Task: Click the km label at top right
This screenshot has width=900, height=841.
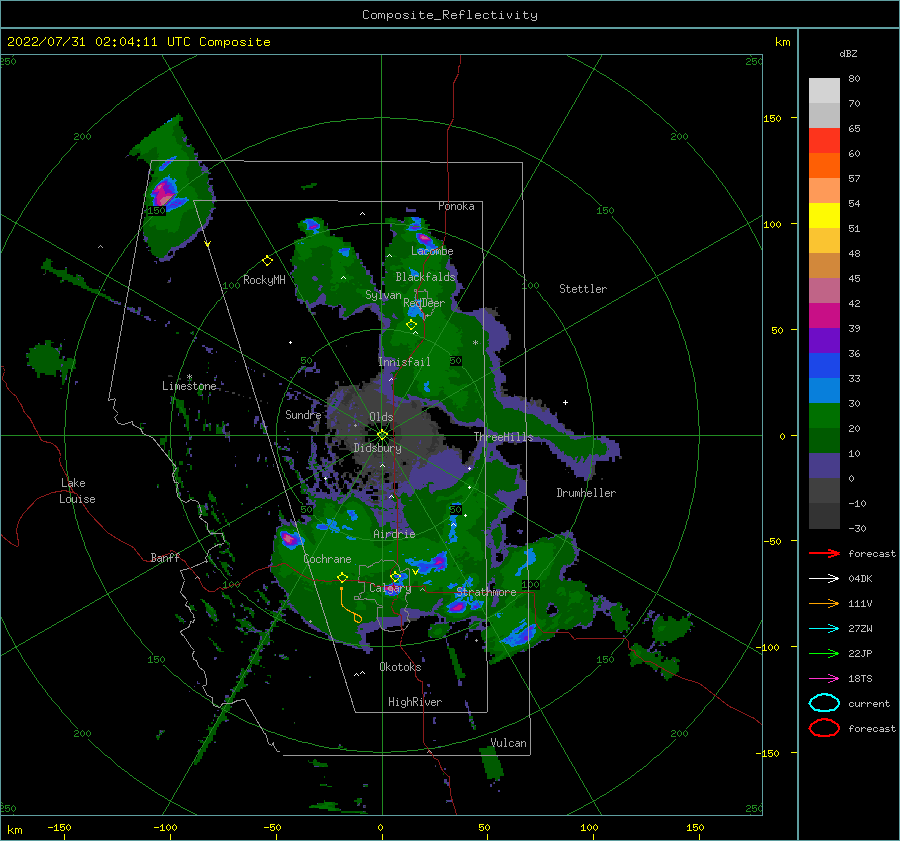Action: tap(782, 42)
